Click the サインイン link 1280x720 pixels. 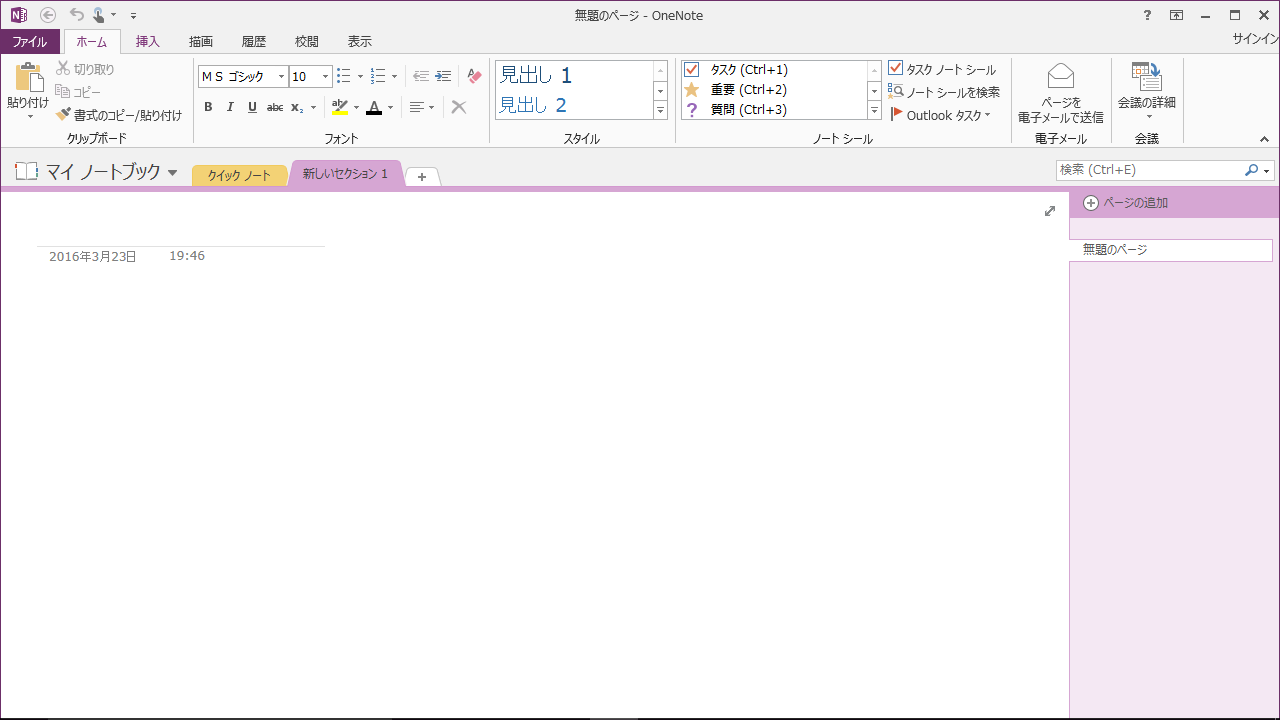click(x=1255, y=39)
